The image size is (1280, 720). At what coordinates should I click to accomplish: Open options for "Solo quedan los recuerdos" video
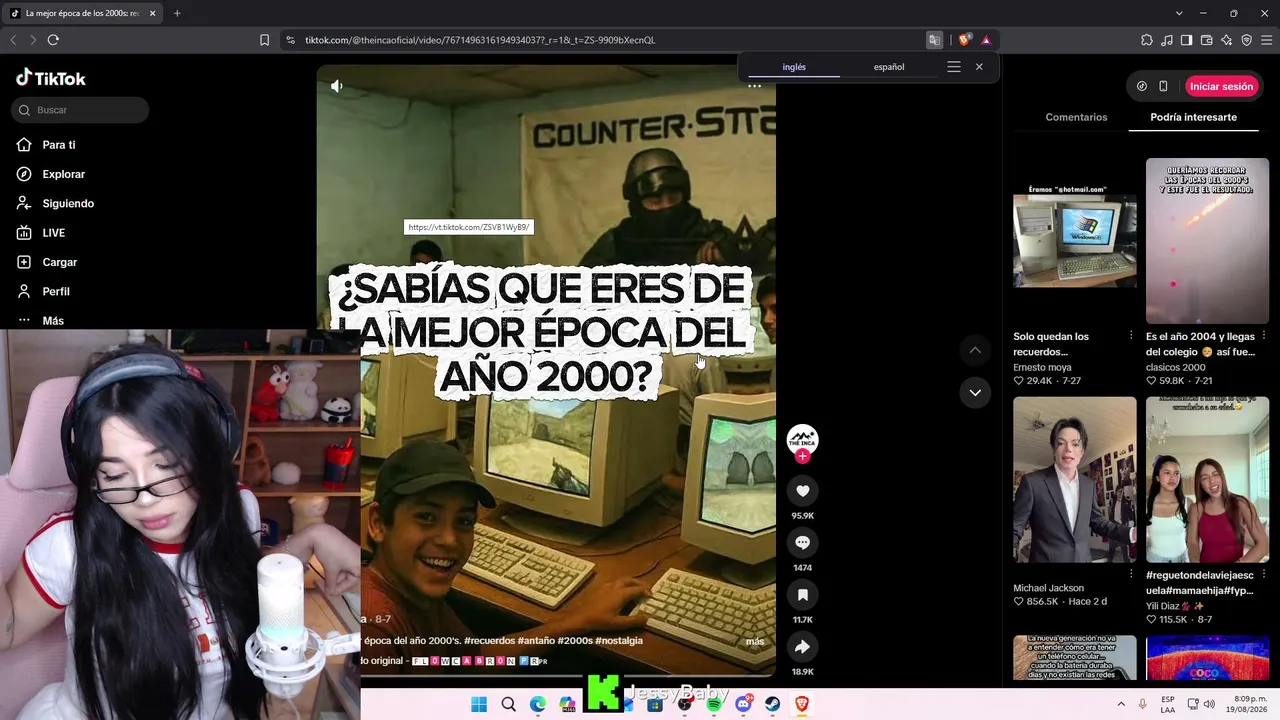click(1131, 336)
